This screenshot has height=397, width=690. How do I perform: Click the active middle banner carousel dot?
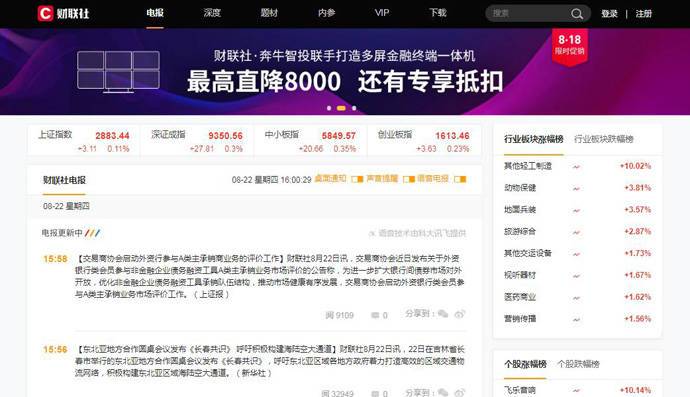pos(341,108)
